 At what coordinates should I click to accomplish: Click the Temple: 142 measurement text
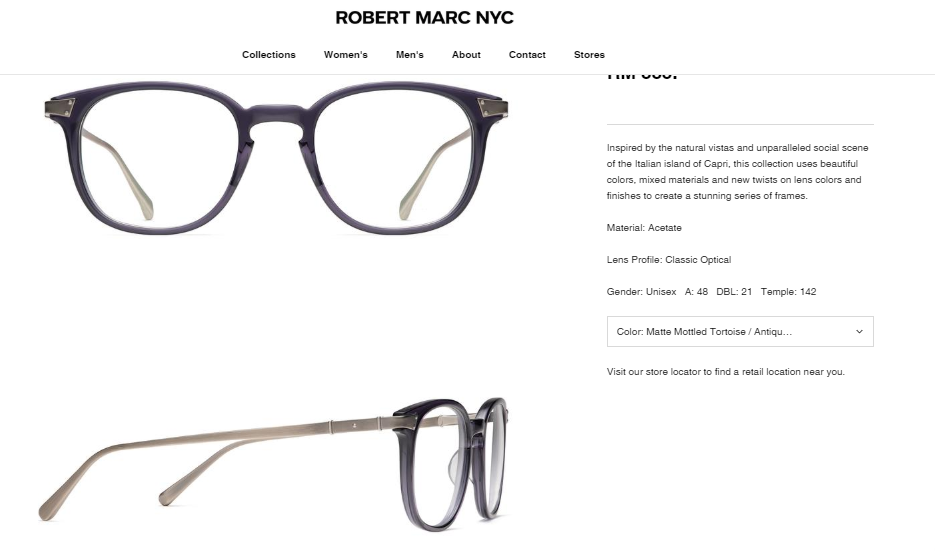788,292
